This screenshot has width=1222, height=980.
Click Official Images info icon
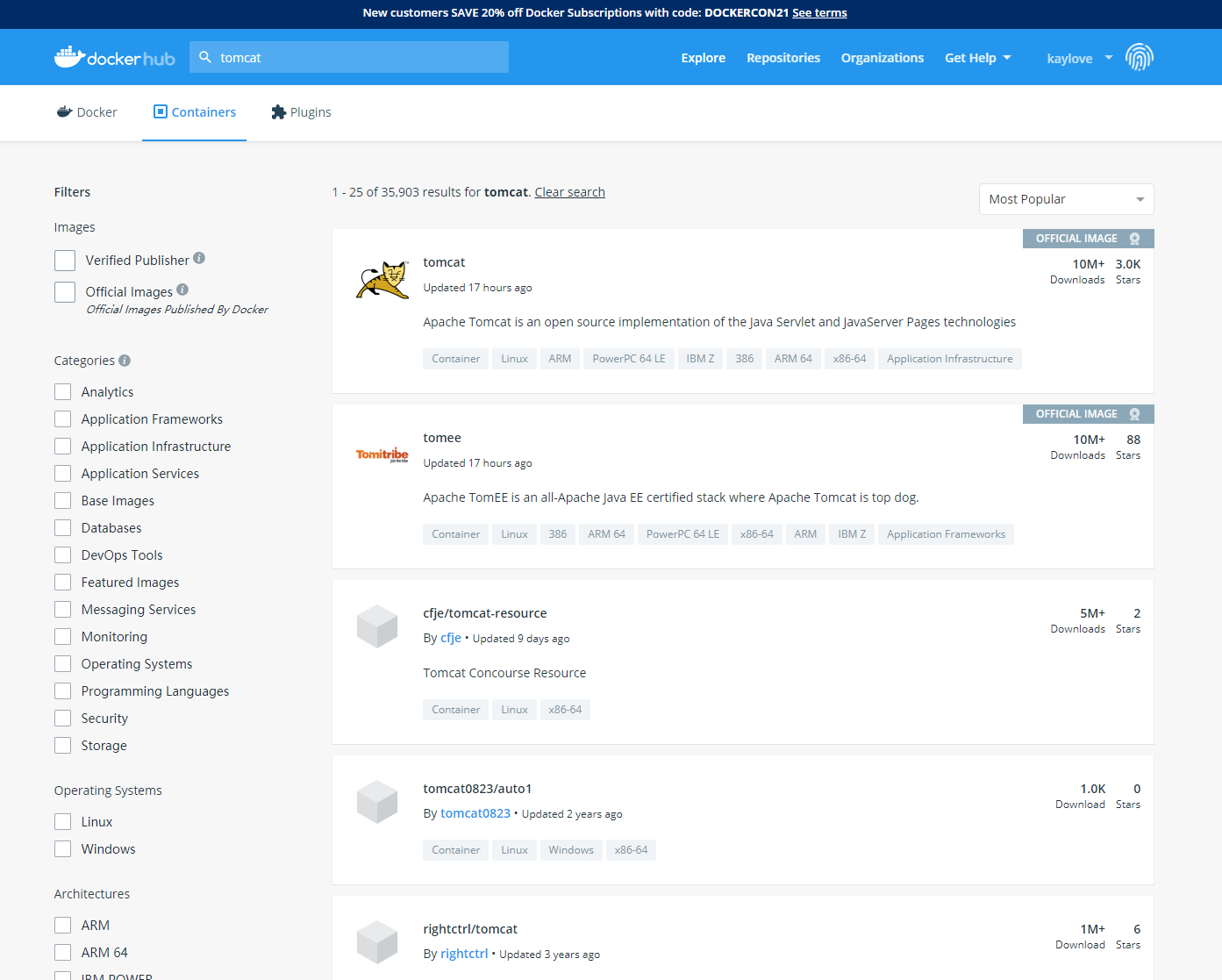pyautogui.click(x=182, y=290)
